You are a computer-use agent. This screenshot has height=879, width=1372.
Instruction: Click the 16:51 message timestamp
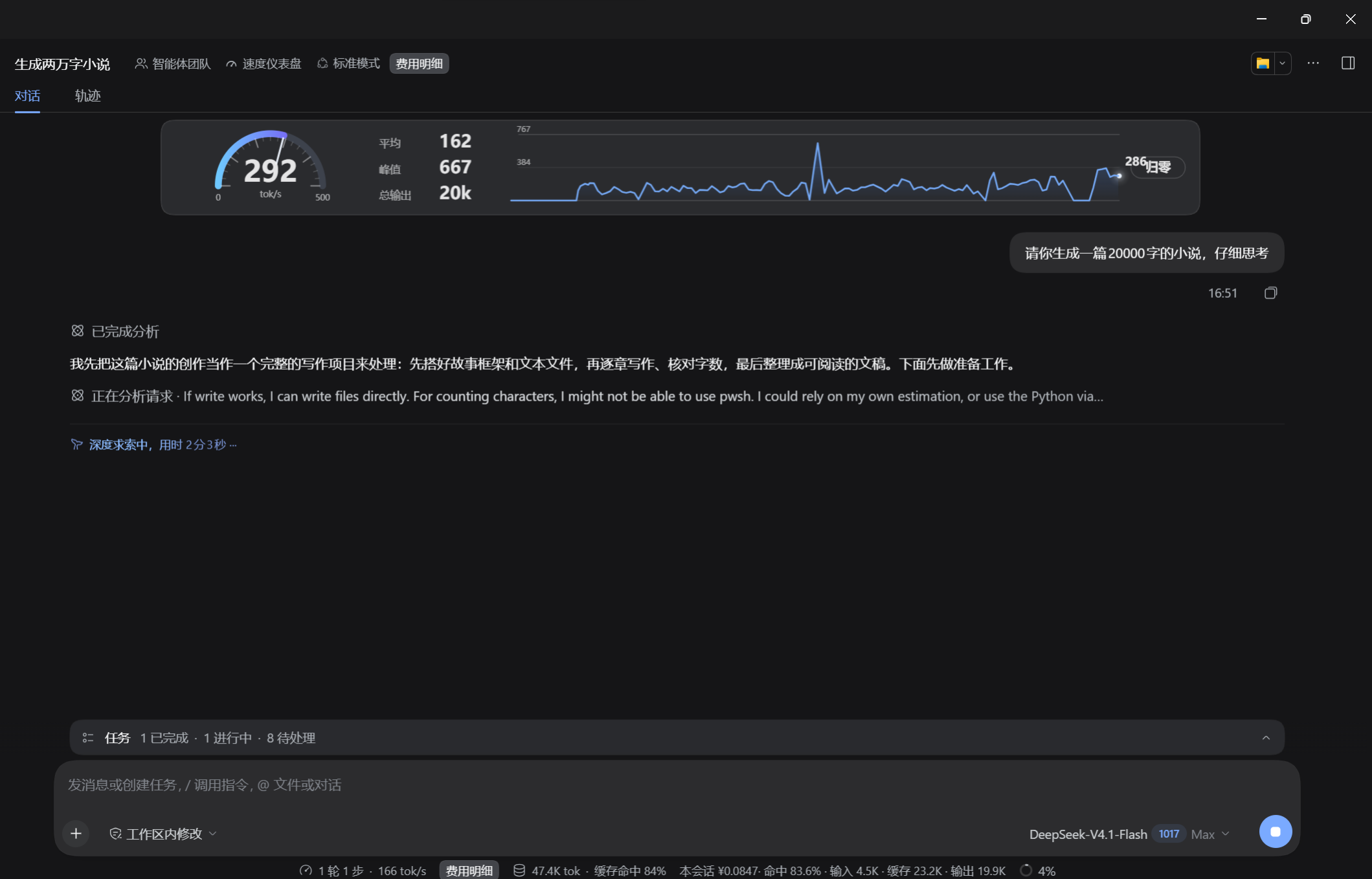(x=1222, y=293)
